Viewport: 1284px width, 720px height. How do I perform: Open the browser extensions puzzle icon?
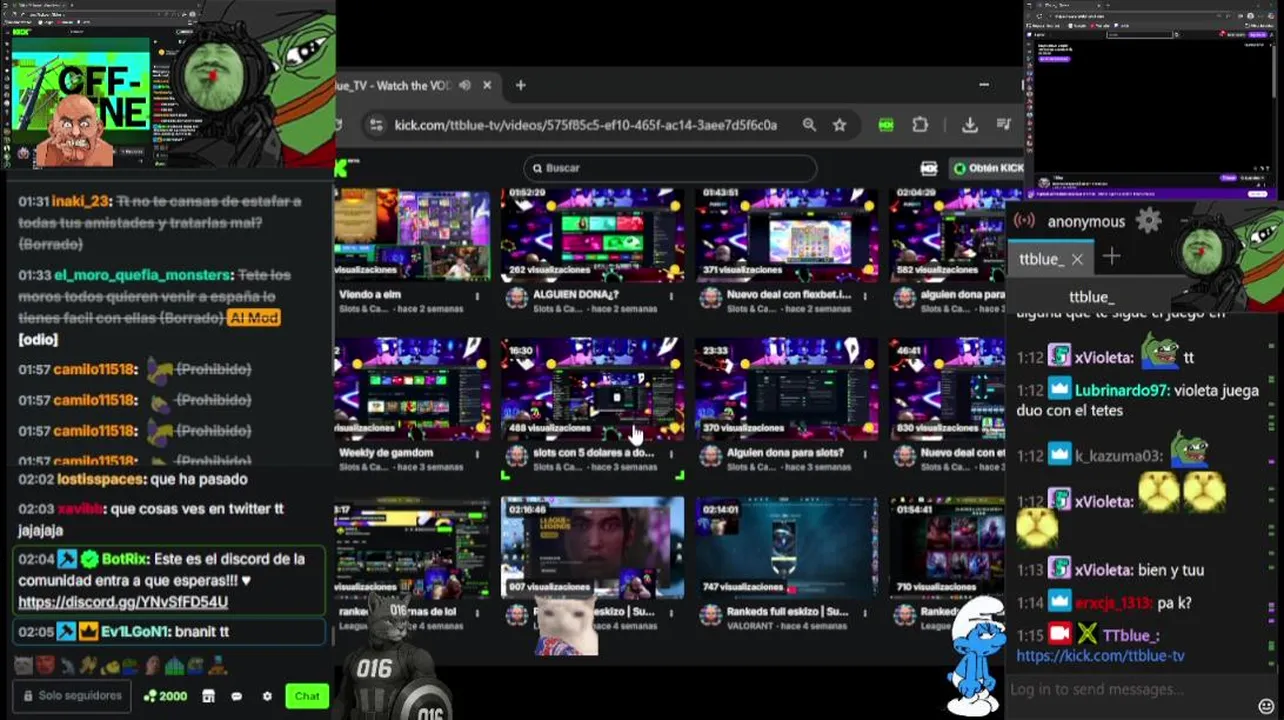point(921,125)
